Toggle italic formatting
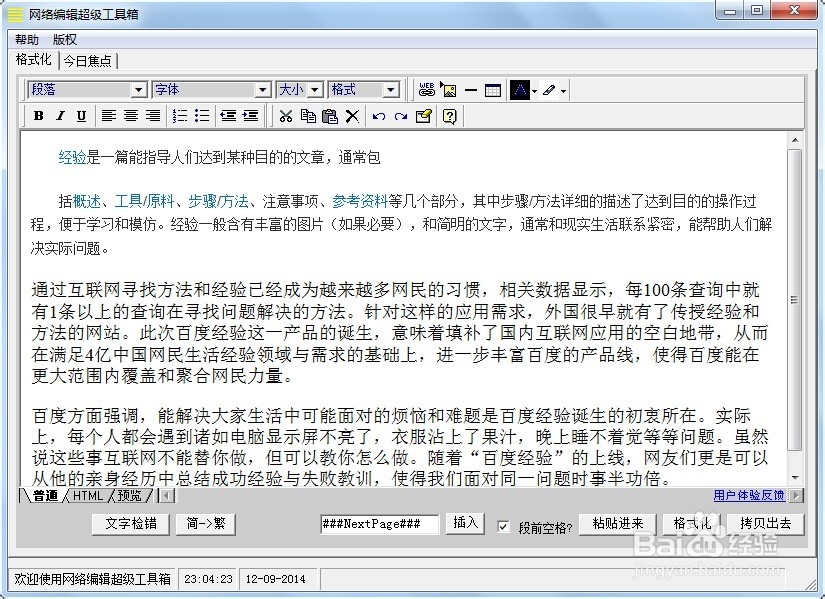 tap(60, 116)
